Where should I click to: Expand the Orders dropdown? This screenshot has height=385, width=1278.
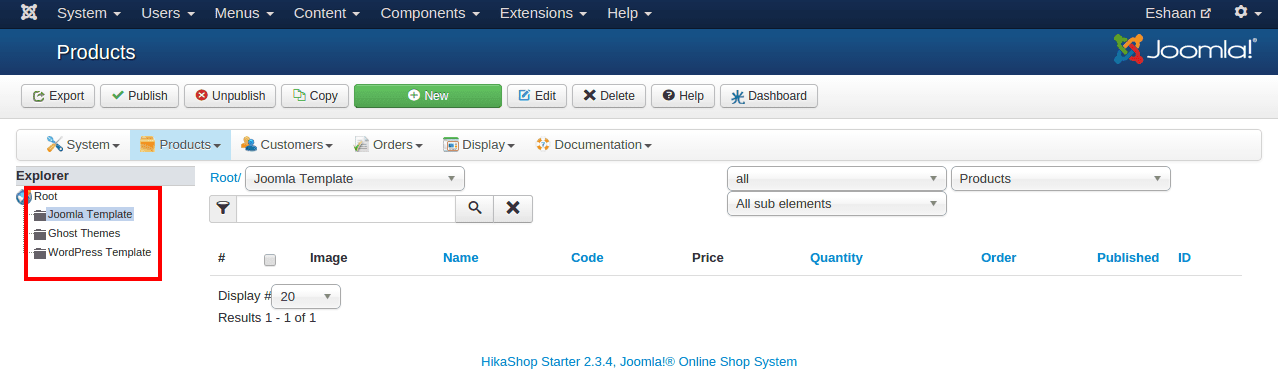pyautogui.click(x=388, y=145)
